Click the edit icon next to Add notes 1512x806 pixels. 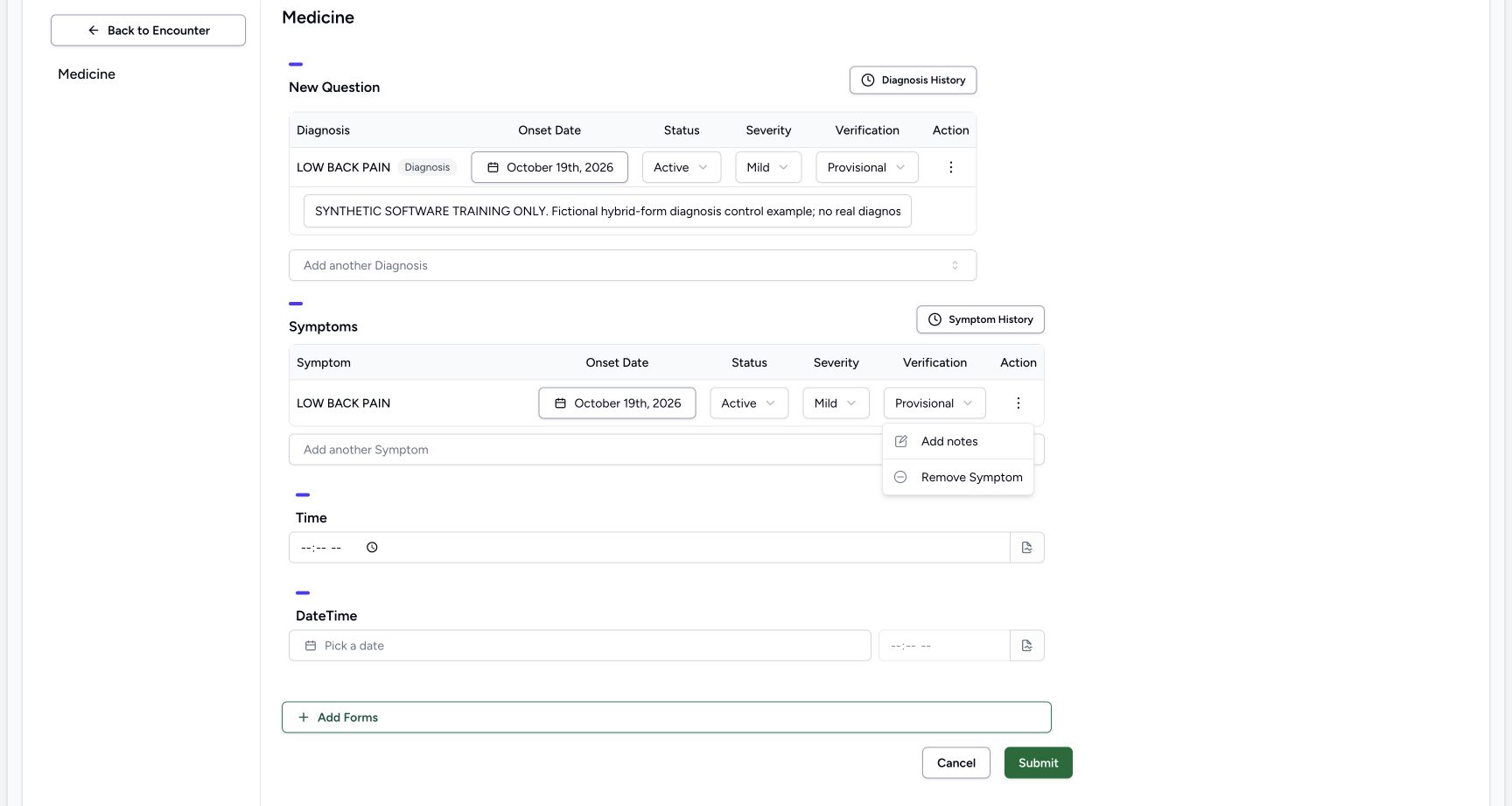(x=901, y=442)
